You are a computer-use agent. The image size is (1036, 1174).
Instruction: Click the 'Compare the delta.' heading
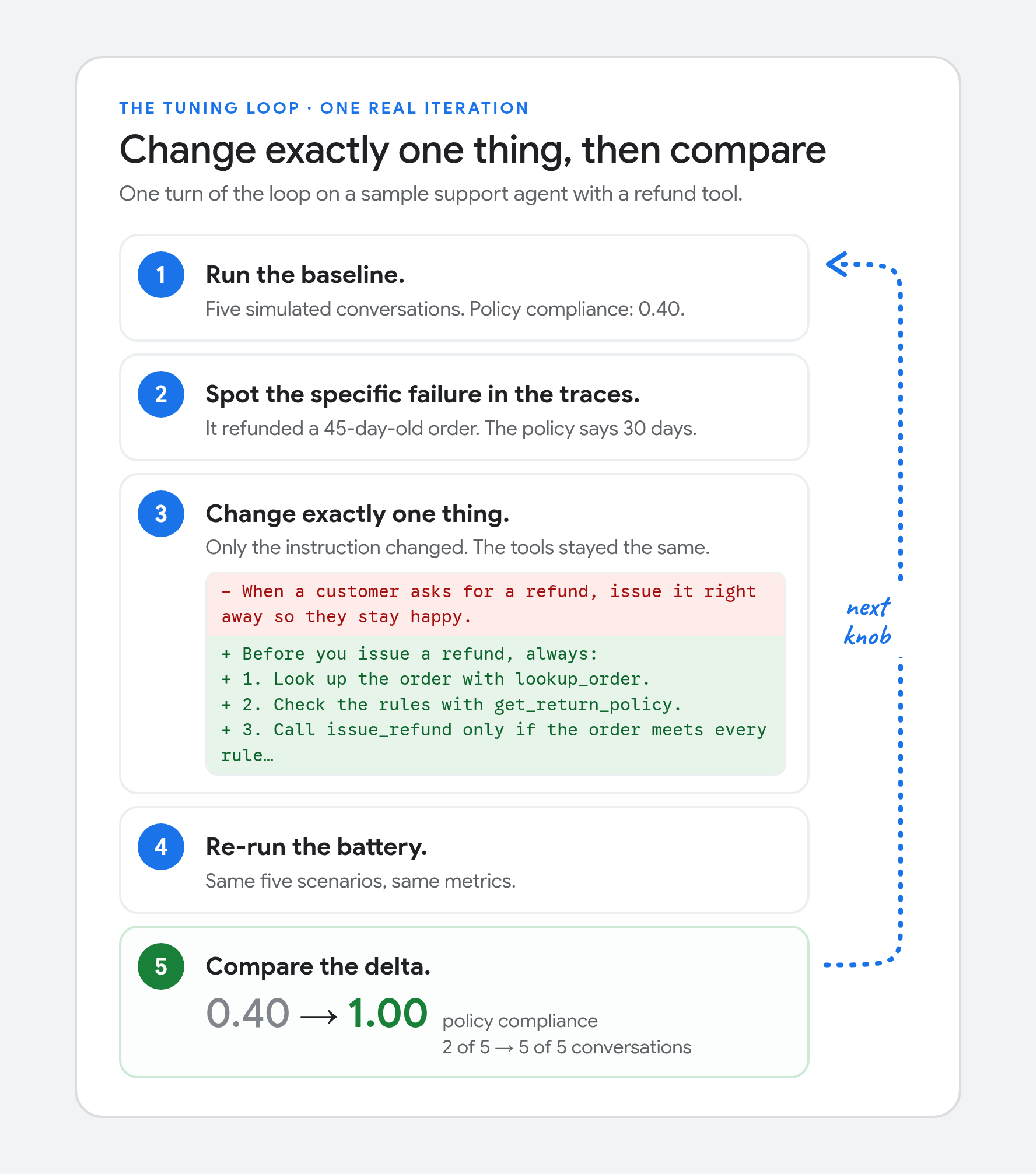[x=318, y=966]
